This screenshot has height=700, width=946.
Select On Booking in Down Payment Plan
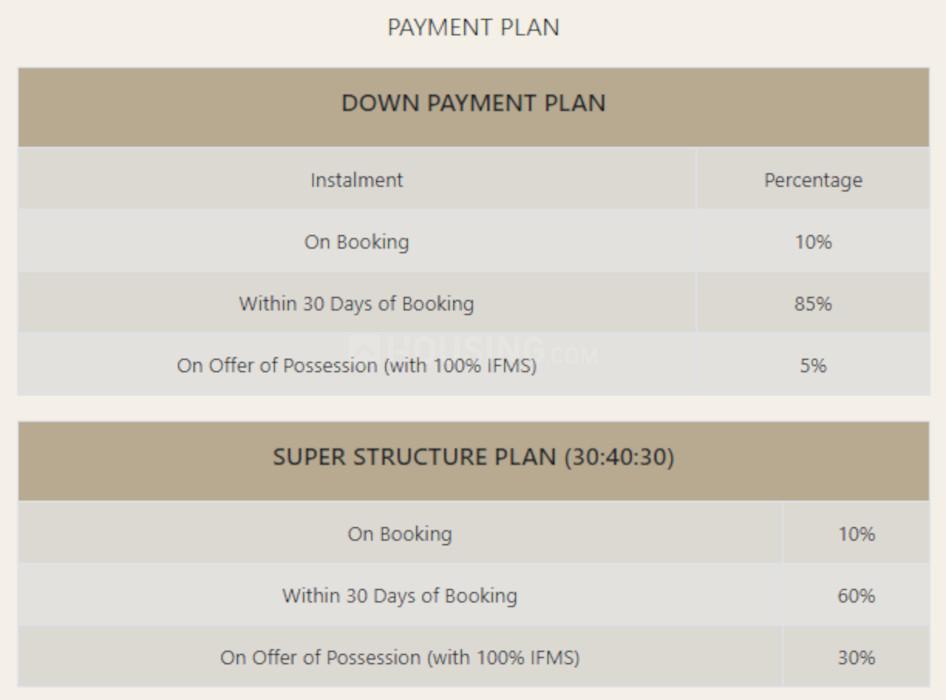point(356,242)
